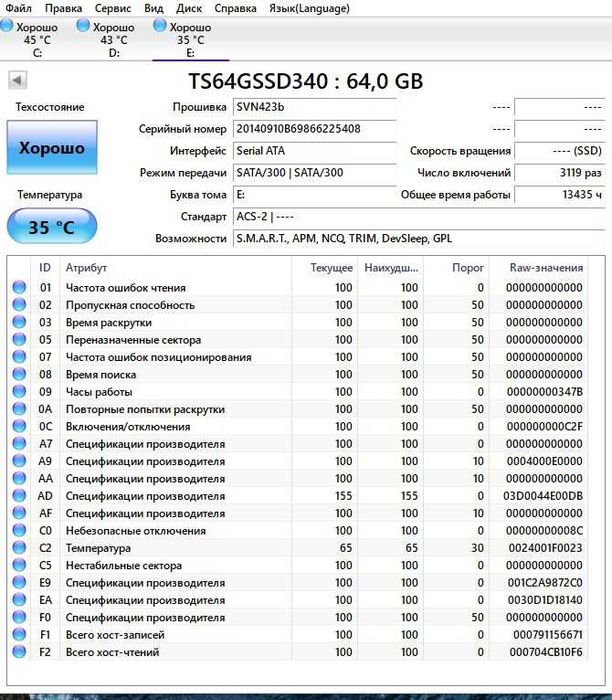
Task: Click the Атрибут column header
Action: [x=175, y=267]
